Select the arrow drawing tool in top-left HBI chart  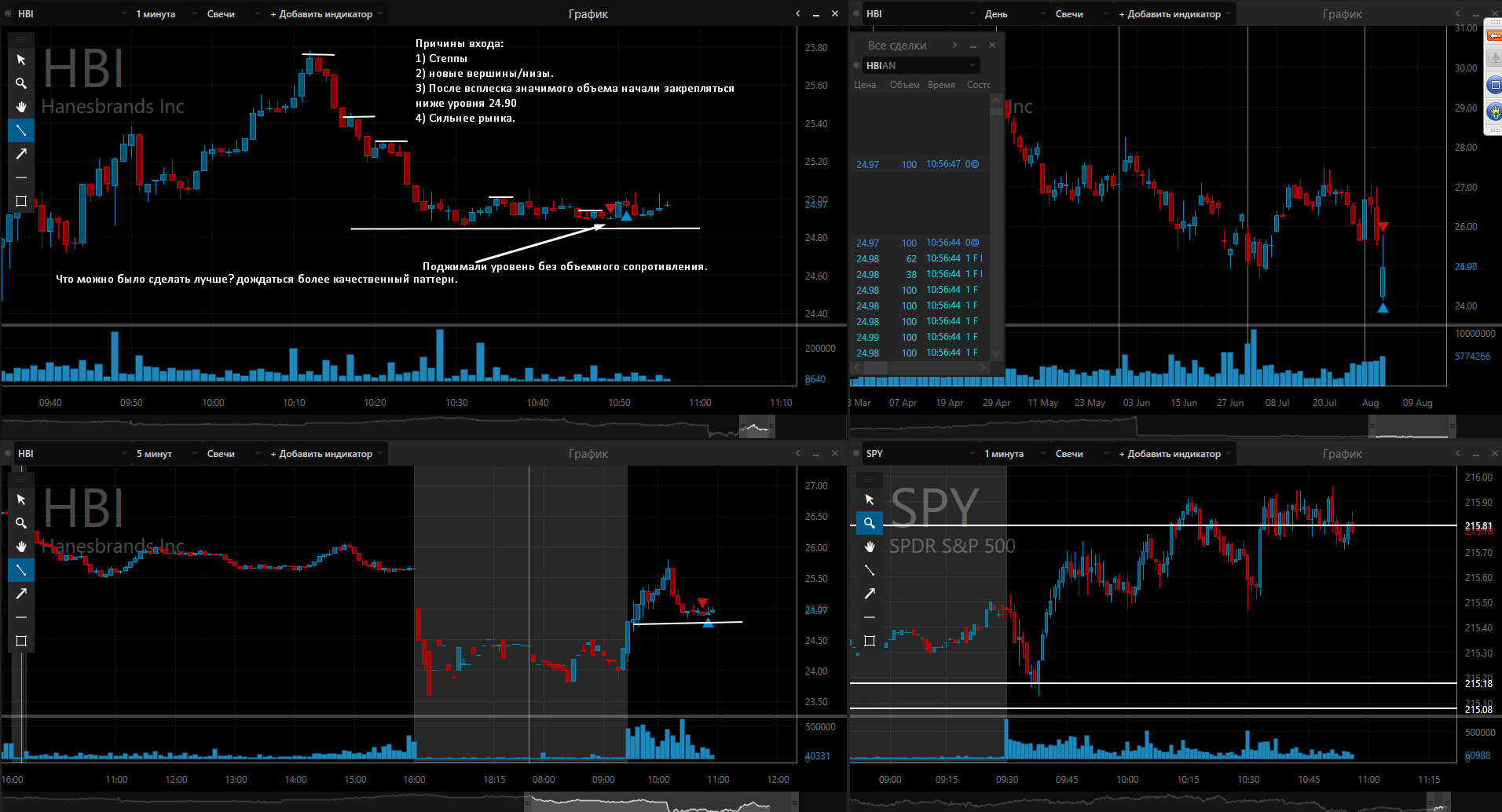pos(21,154)
